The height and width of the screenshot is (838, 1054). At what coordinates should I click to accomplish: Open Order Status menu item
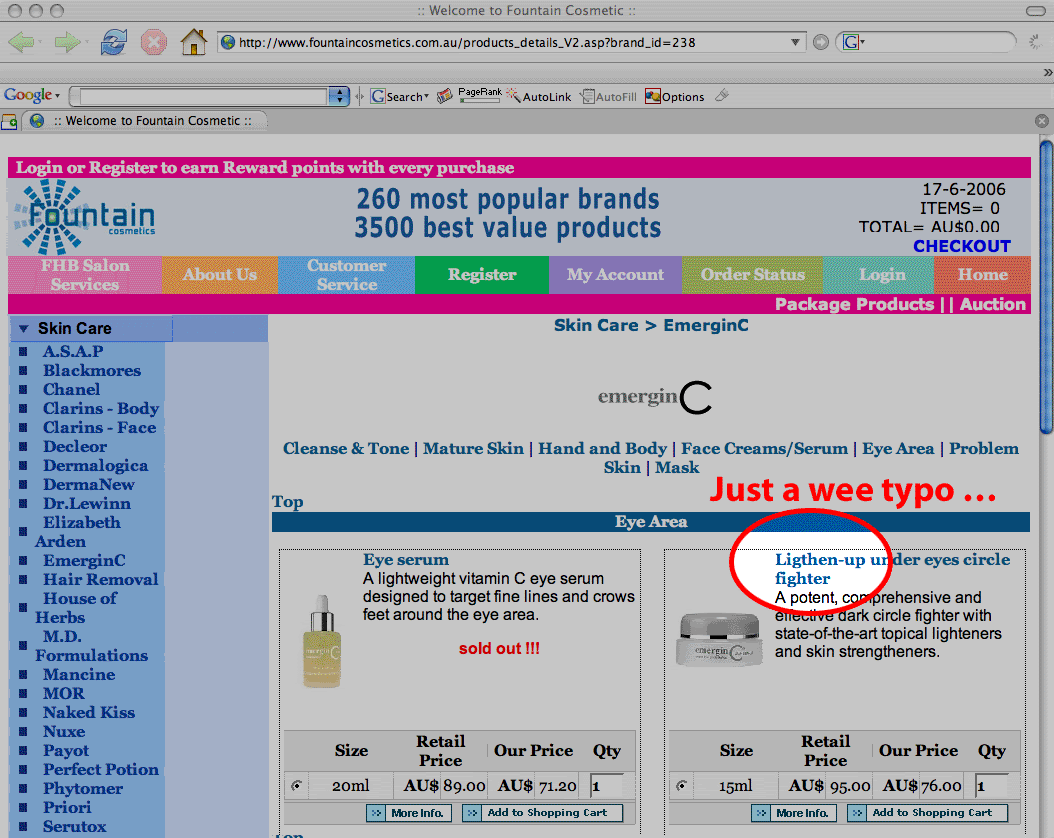click(752, 275)
